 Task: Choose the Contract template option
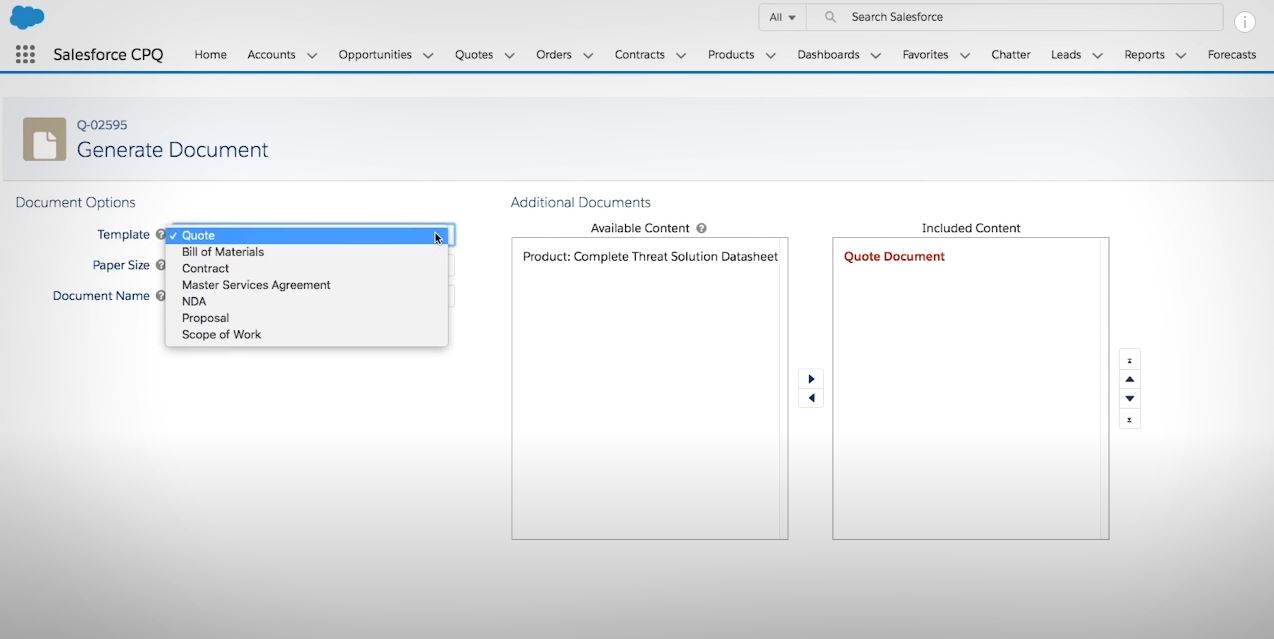click(x=306, y=269)
